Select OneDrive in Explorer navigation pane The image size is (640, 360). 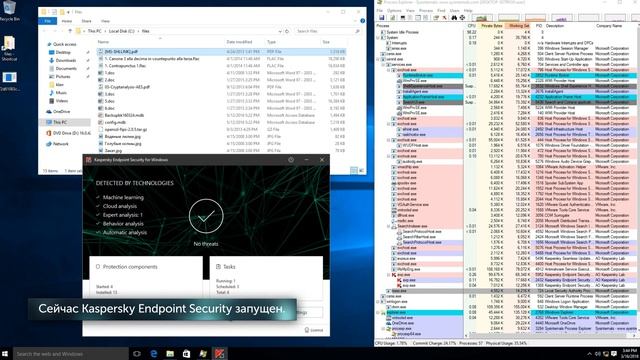click(x=61, y=111)
